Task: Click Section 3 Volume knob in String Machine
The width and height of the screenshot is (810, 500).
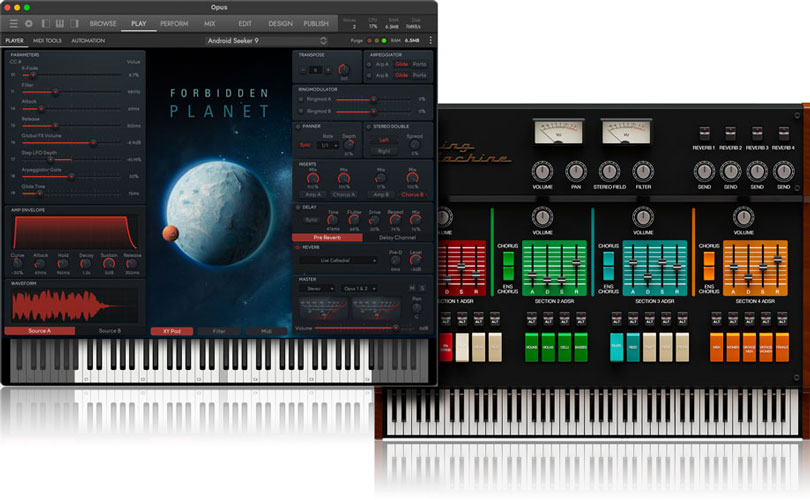Action: pos(643,217)
